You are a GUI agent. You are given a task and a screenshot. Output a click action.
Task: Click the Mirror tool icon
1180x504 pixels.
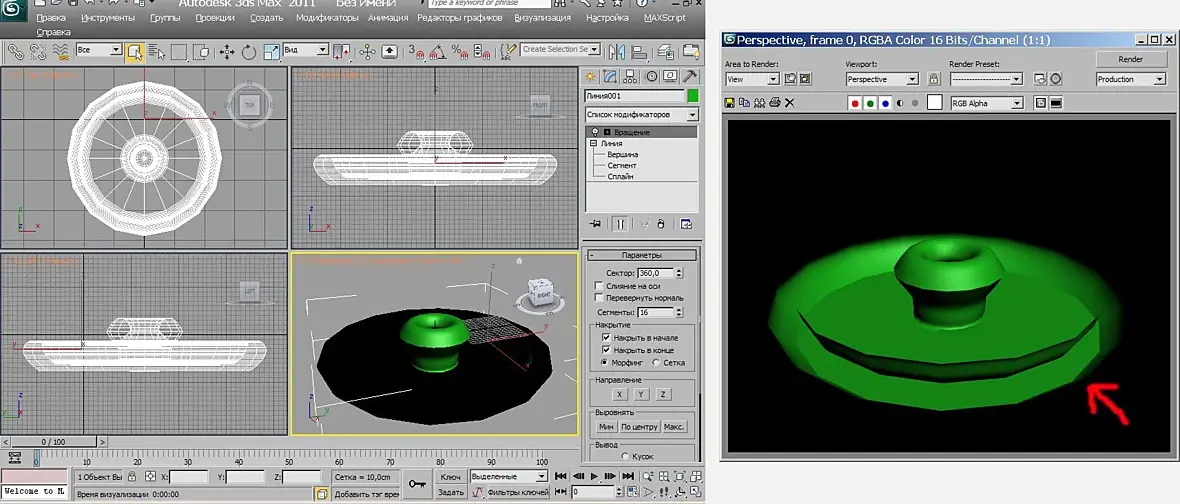[x=616, y=51]
